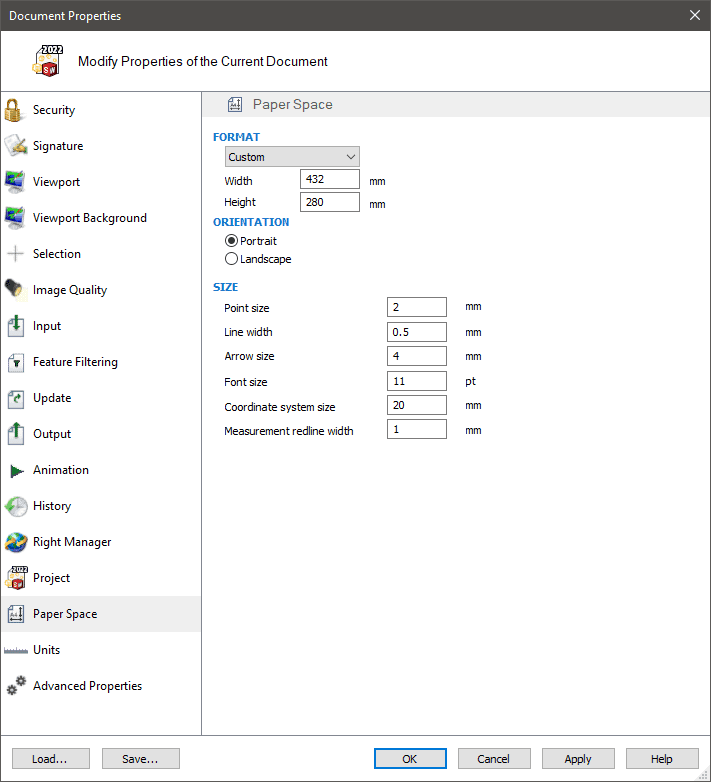The height and width of the screenshot is (782, 711).
Task: Click the Line width field
Action: [x=417, y=332]
